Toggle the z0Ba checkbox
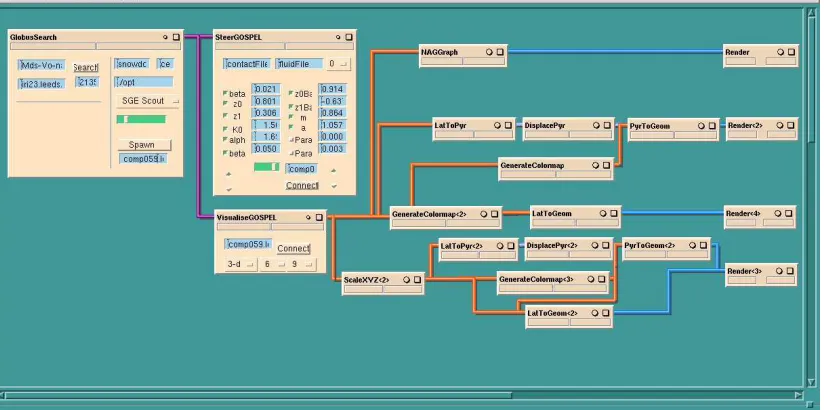 291,93
